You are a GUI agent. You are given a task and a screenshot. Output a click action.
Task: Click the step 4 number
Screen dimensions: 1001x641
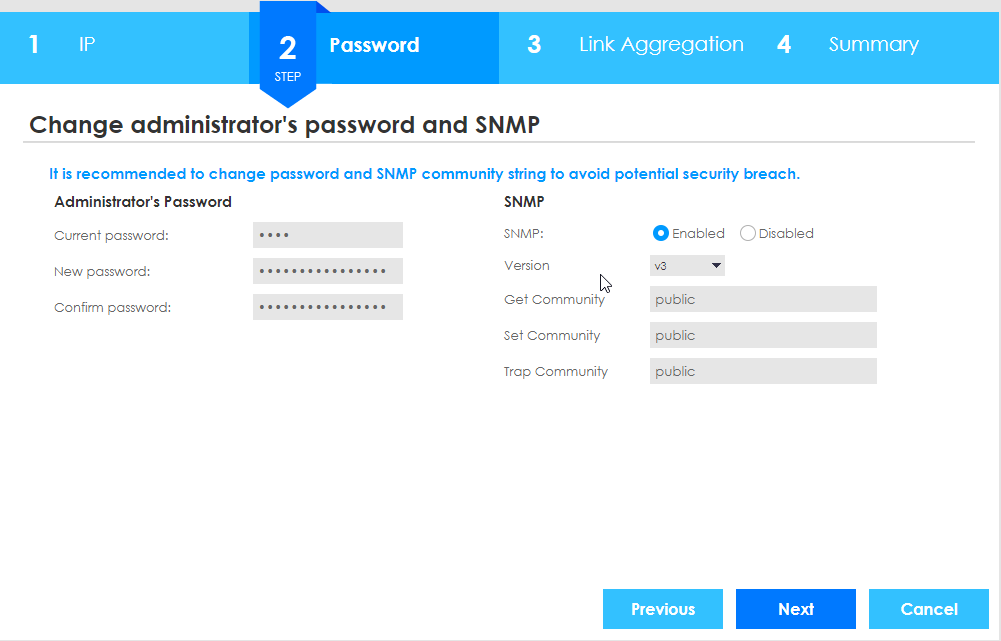[x=784, y=45]
